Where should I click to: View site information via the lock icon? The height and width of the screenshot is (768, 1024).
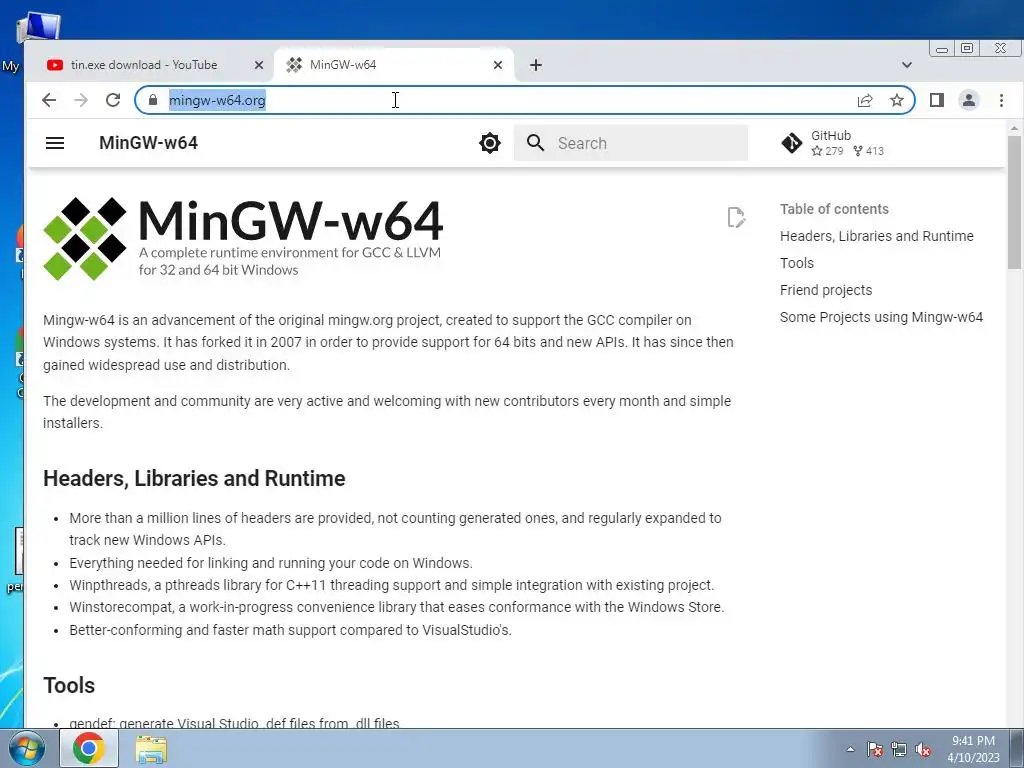[x=153, y=100]
